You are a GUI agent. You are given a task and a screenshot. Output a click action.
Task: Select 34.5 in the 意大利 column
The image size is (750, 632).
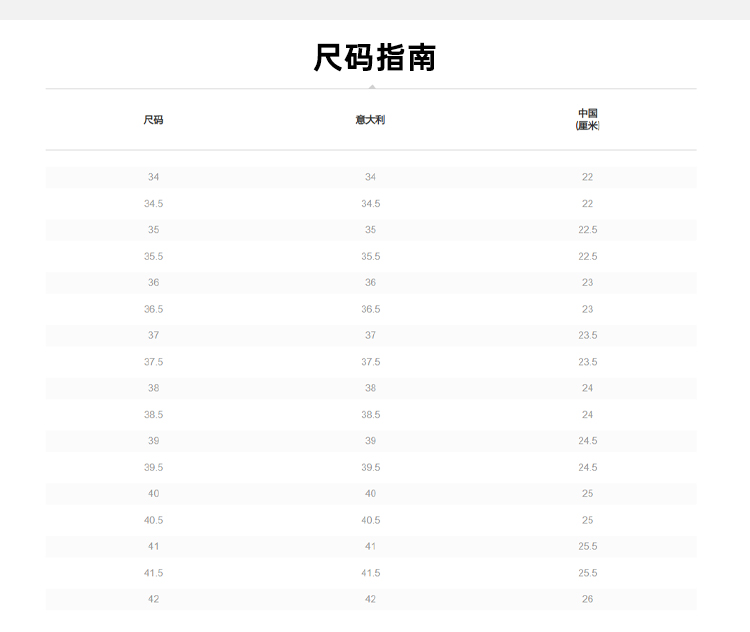[370, 204]
